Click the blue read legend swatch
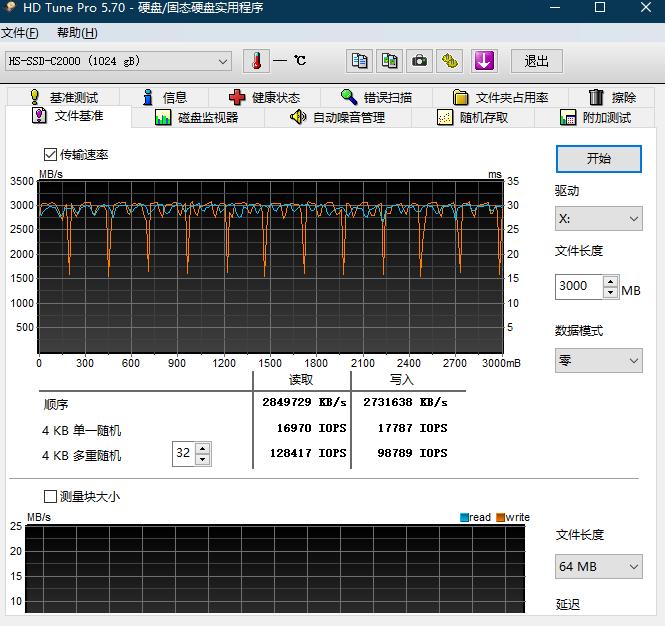This screenshot has width=665, height=626. [464, 517]
